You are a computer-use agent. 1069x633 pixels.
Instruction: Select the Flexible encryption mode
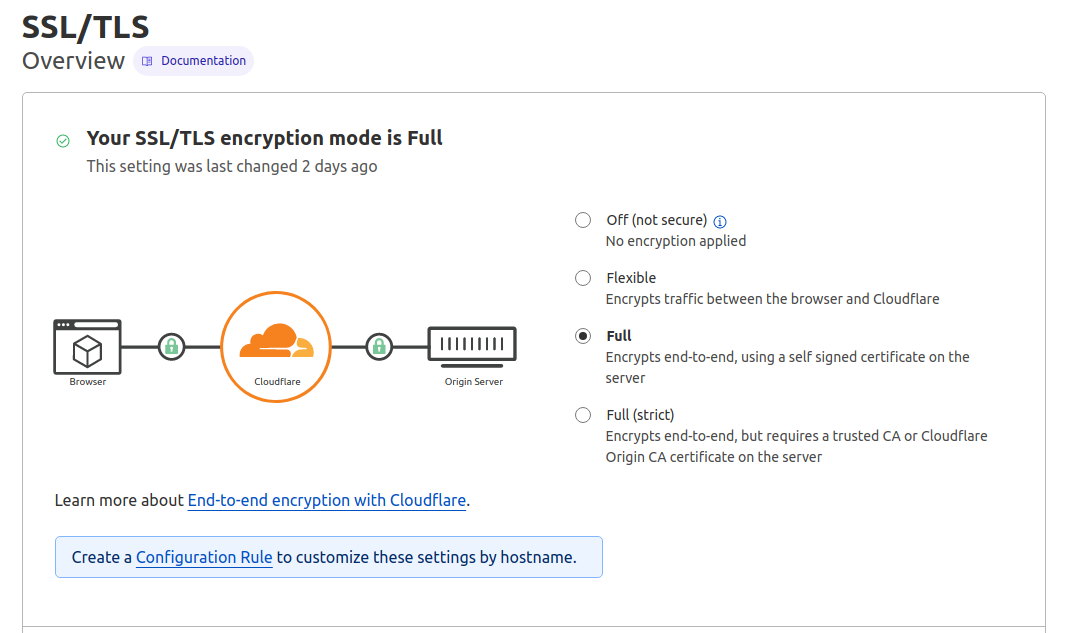pyautogui.click(x=583, y=278)
